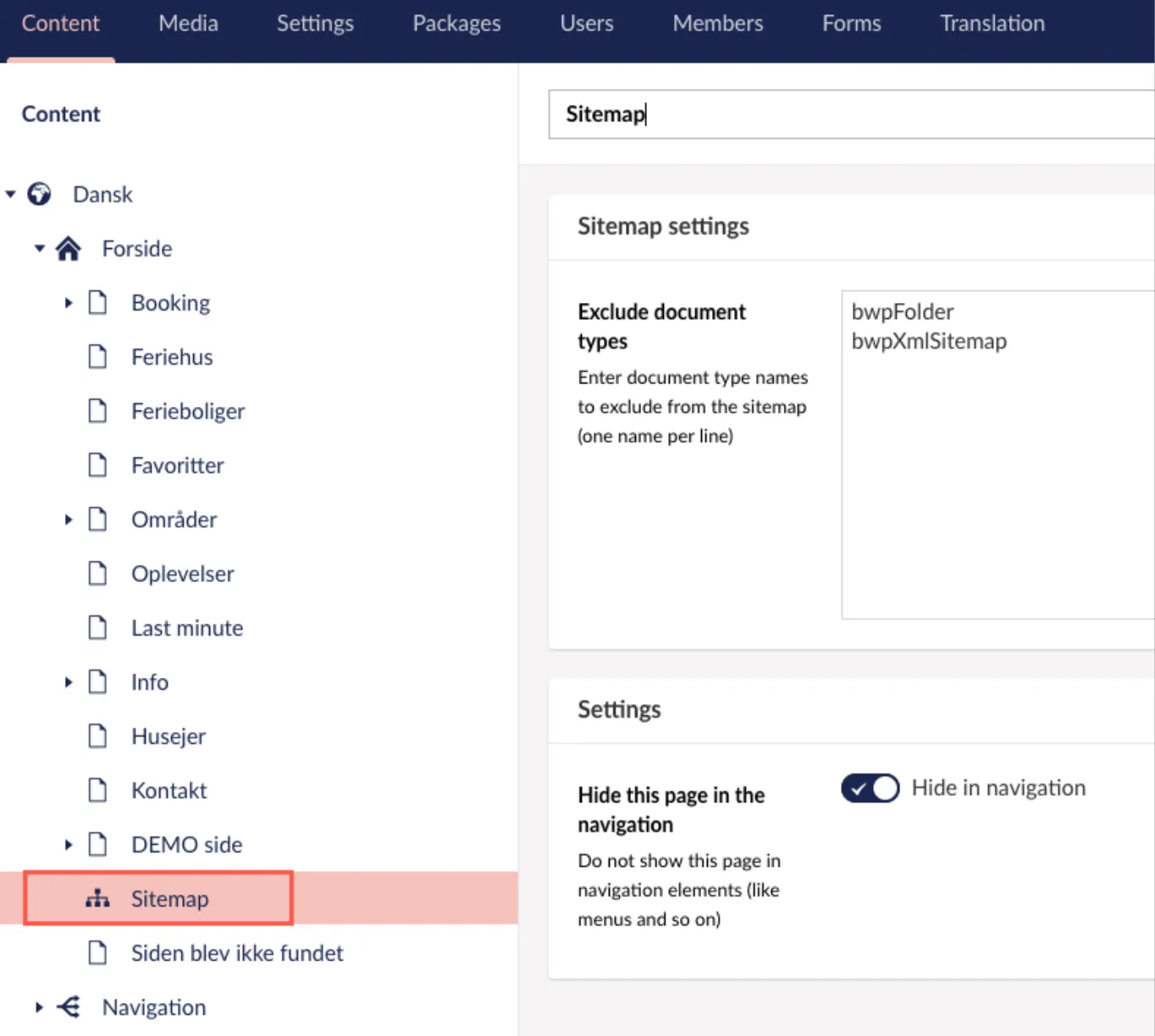Open the Content section tab
This screenshot has width=1155, height=1036.
click(x=60, y=24)
